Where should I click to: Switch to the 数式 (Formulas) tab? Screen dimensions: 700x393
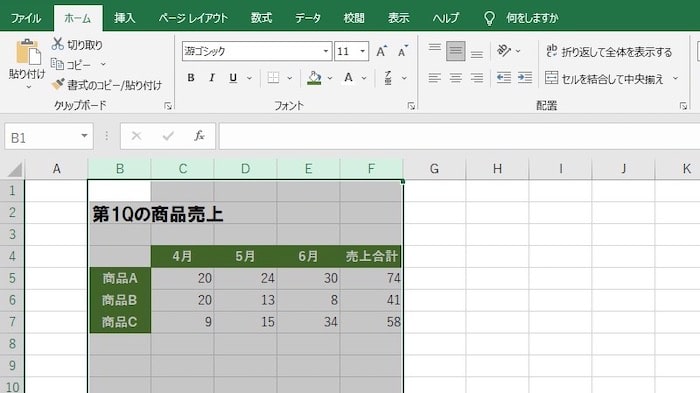261,18
